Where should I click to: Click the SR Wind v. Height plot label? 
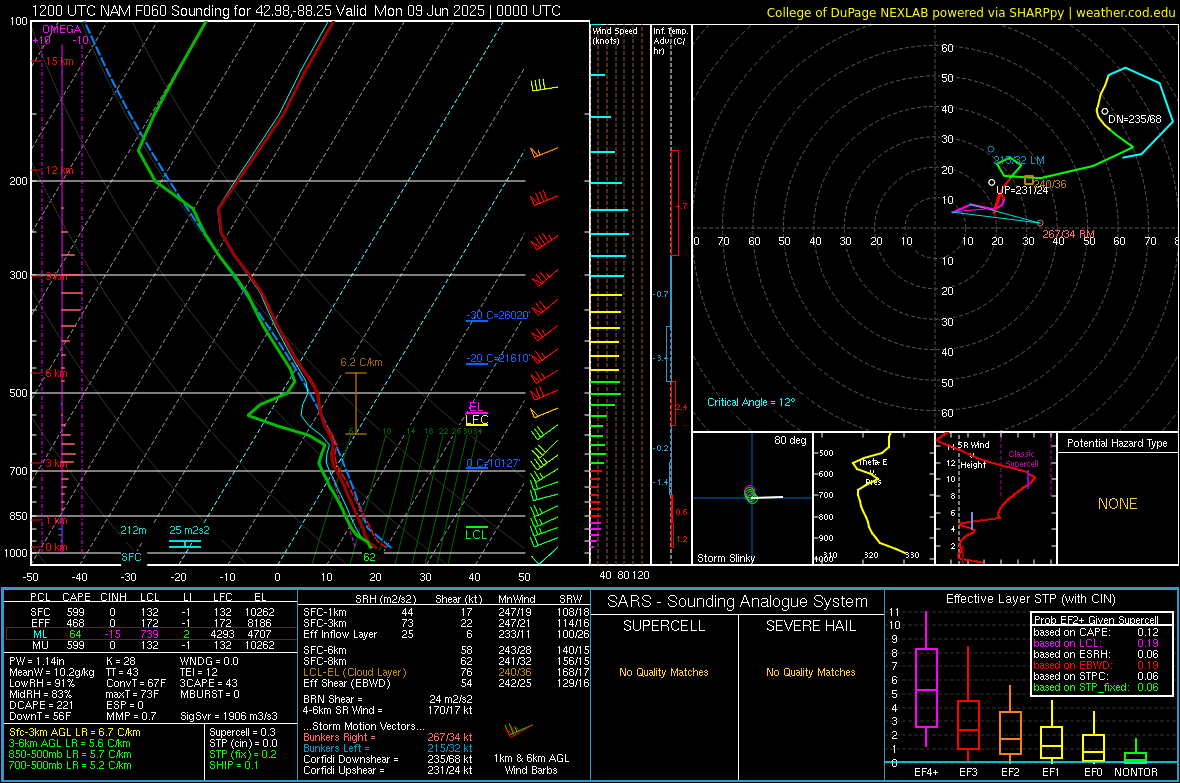tap(972, 455)
